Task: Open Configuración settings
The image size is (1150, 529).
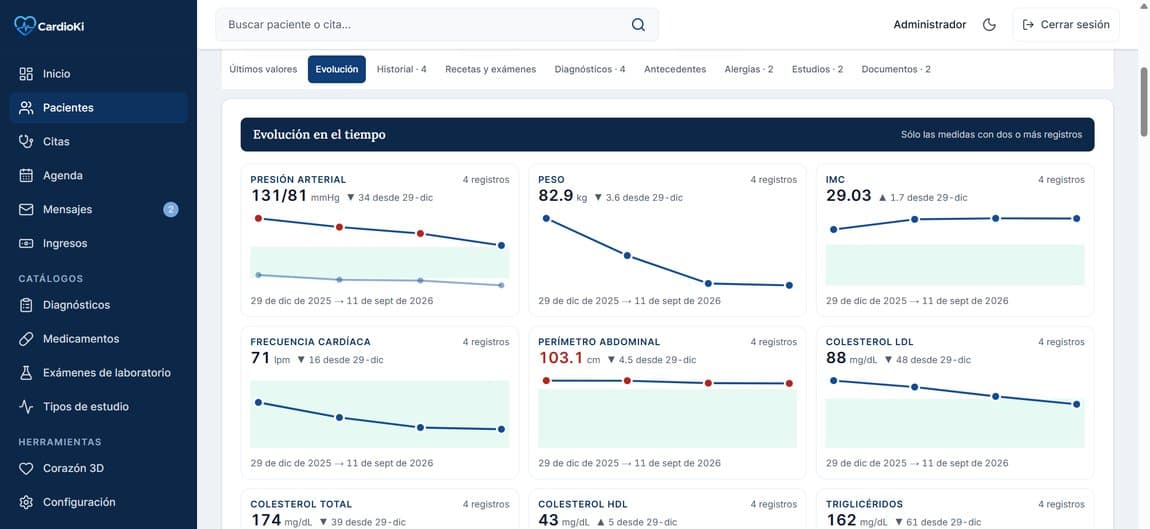Action: pos(99,502)
